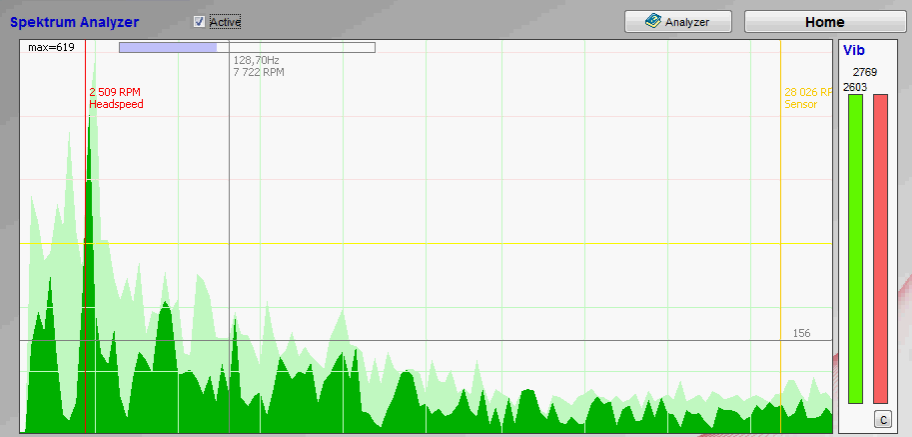Click the Vib panel heading
This screenshot has width=912, height=437.
click(854, 49)
